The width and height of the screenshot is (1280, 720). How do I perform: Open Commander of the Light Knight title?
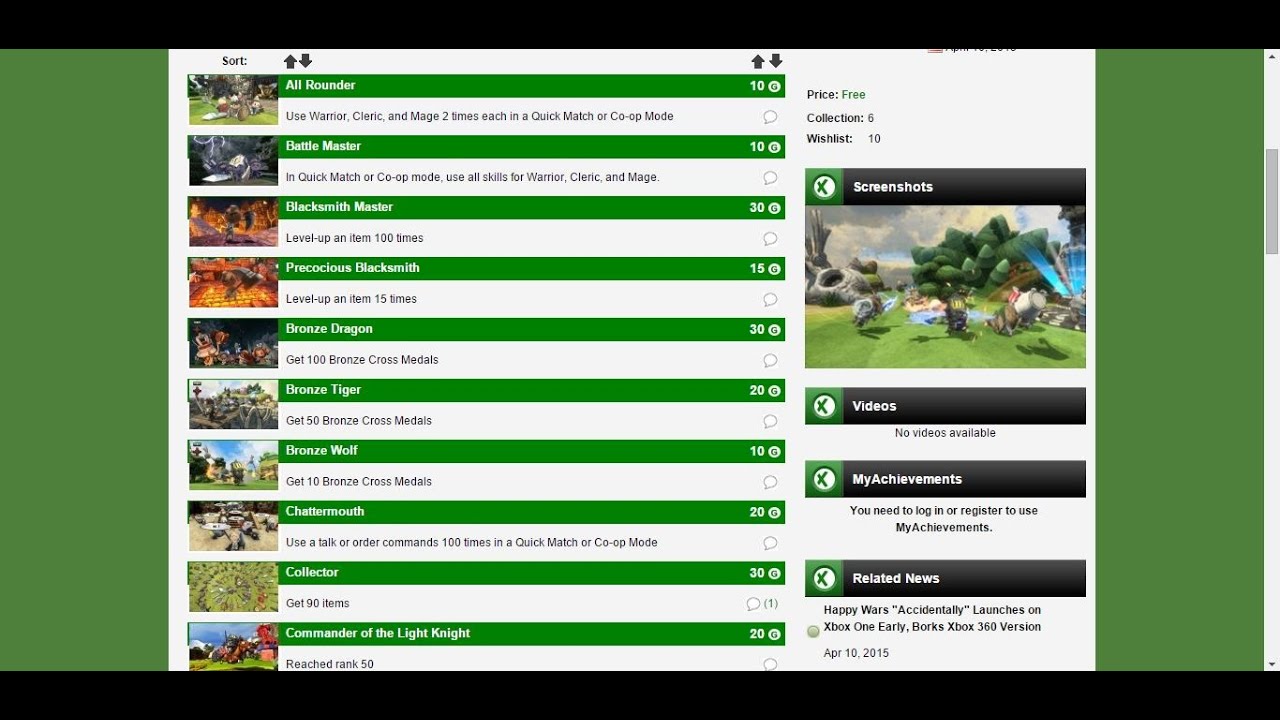pos(378,634)
